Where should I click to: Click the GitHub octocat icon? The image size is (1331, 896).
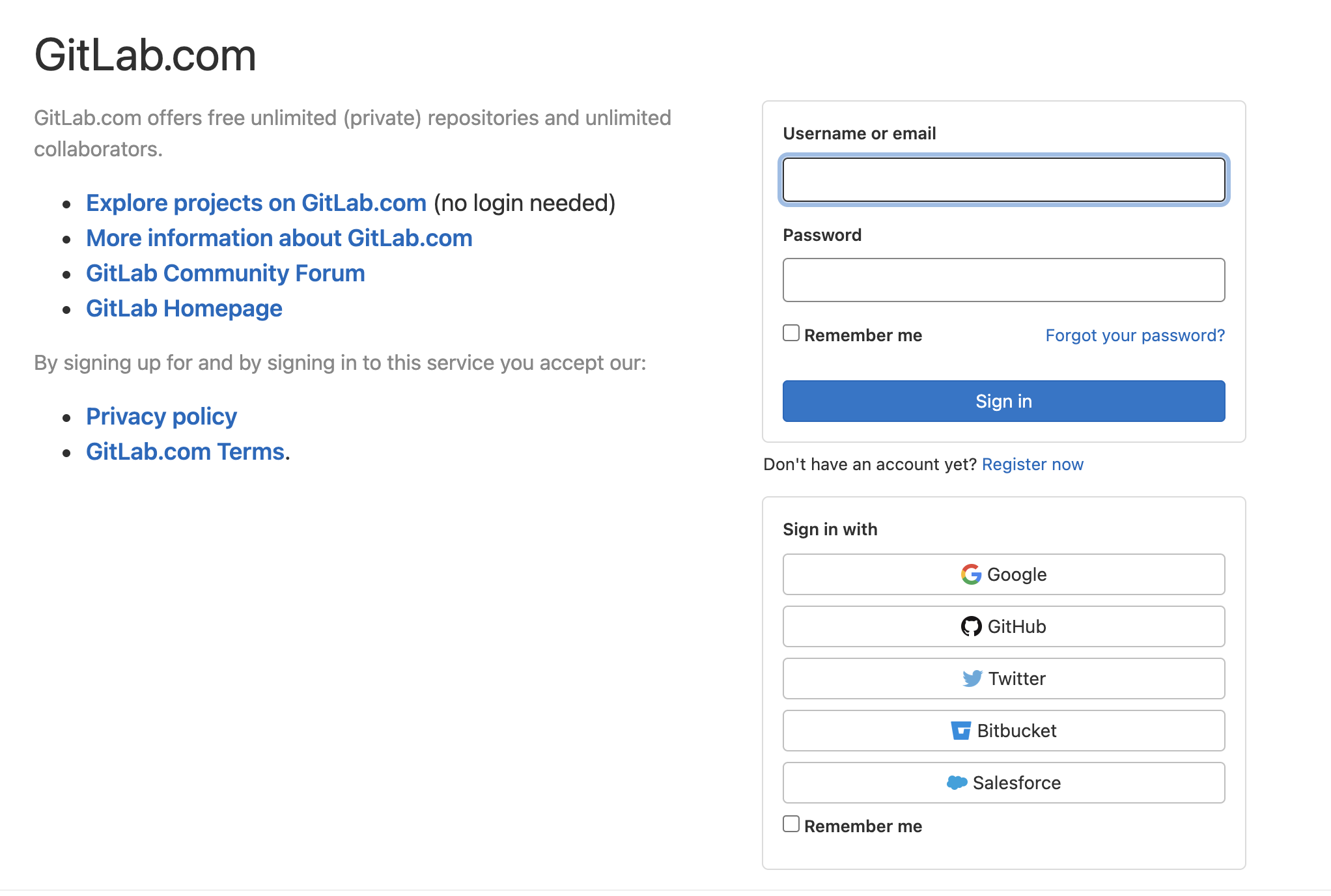point(971,626)
